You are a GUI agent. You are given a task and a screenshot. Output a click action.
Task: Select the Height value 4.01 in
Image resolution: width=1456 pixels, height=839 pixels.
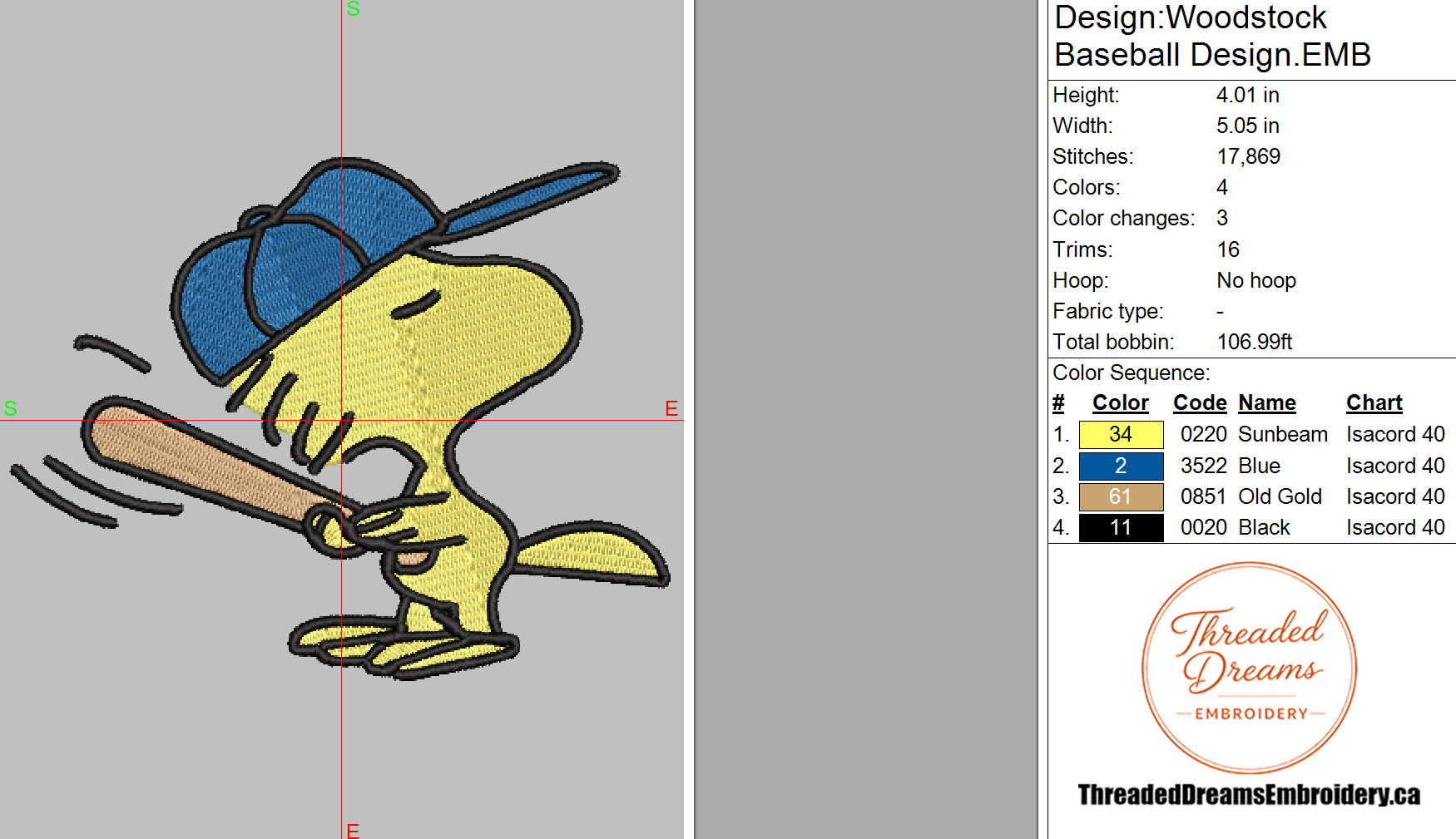1247,96
